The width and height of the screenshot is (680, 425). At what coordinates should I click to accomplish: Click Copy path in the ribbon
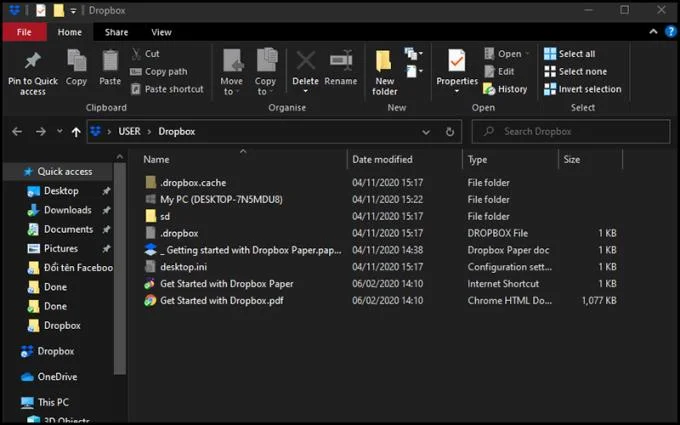tap(159, 72)
